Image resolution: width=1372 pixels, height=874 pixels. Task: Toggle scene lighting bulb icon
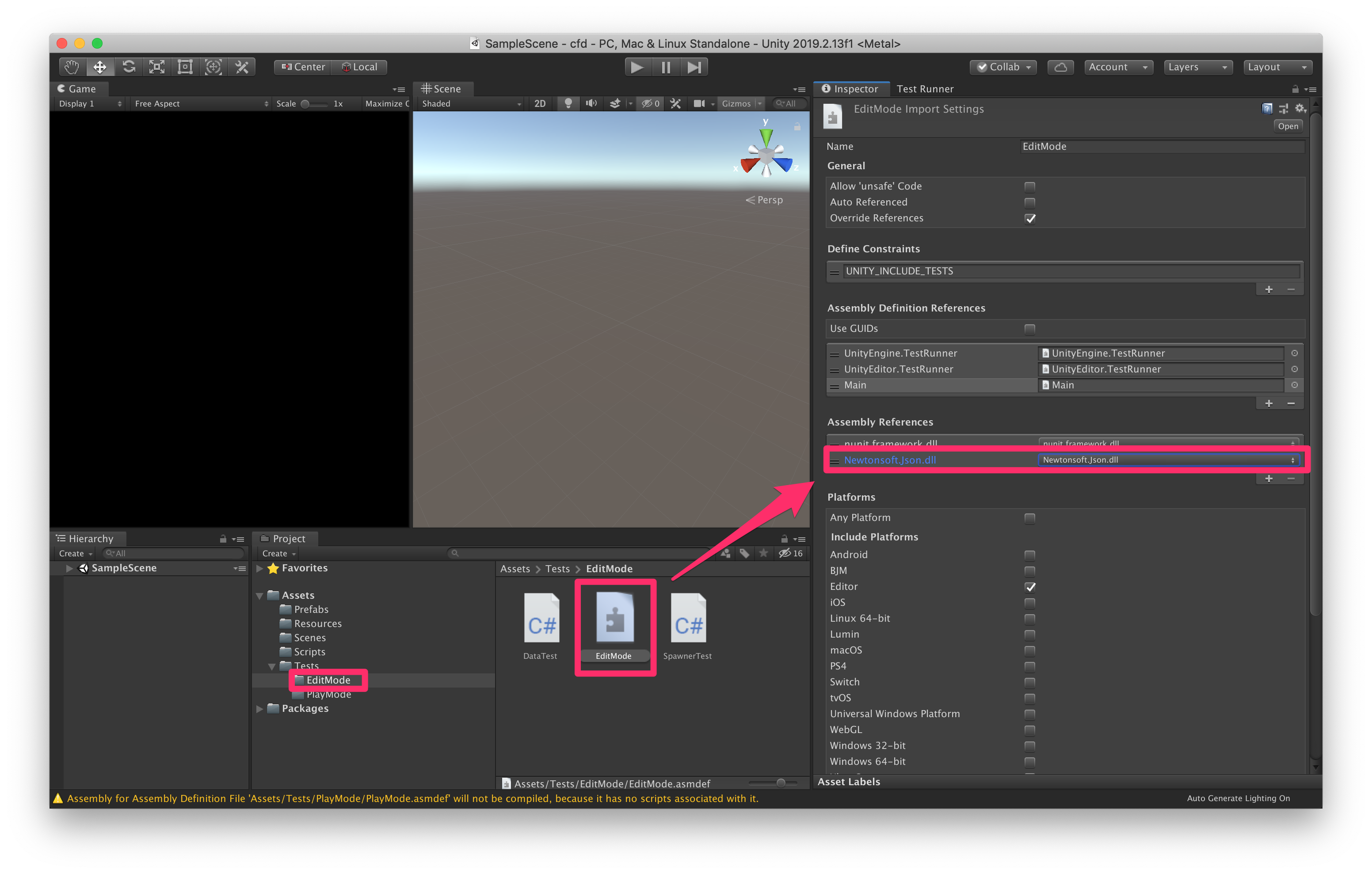[x=568, y=104]
